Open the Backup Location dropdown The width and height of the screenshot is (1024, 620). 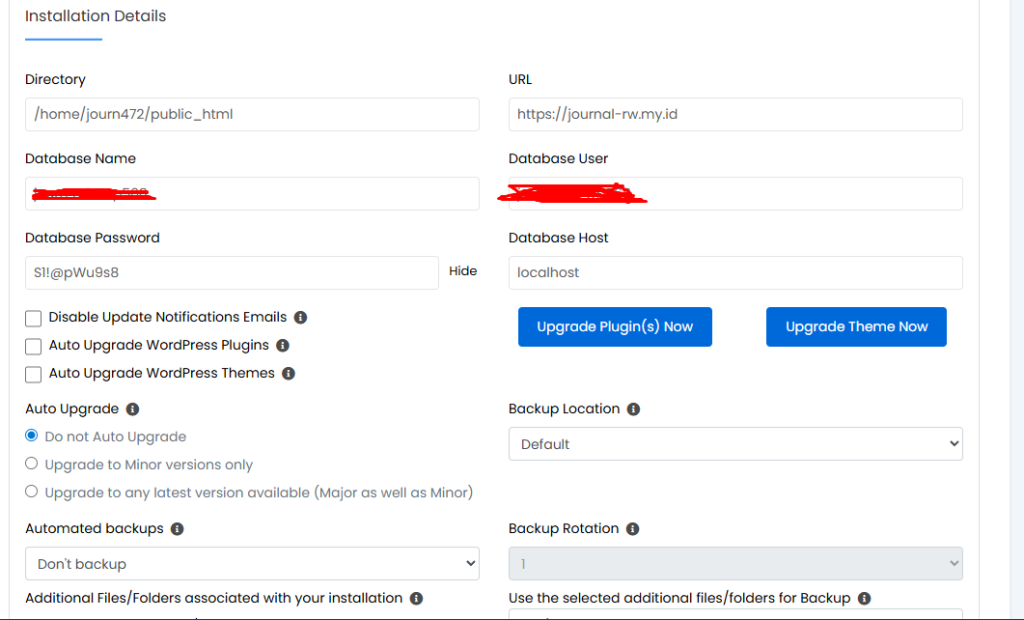pyautogui.click(x=735, y=443)
